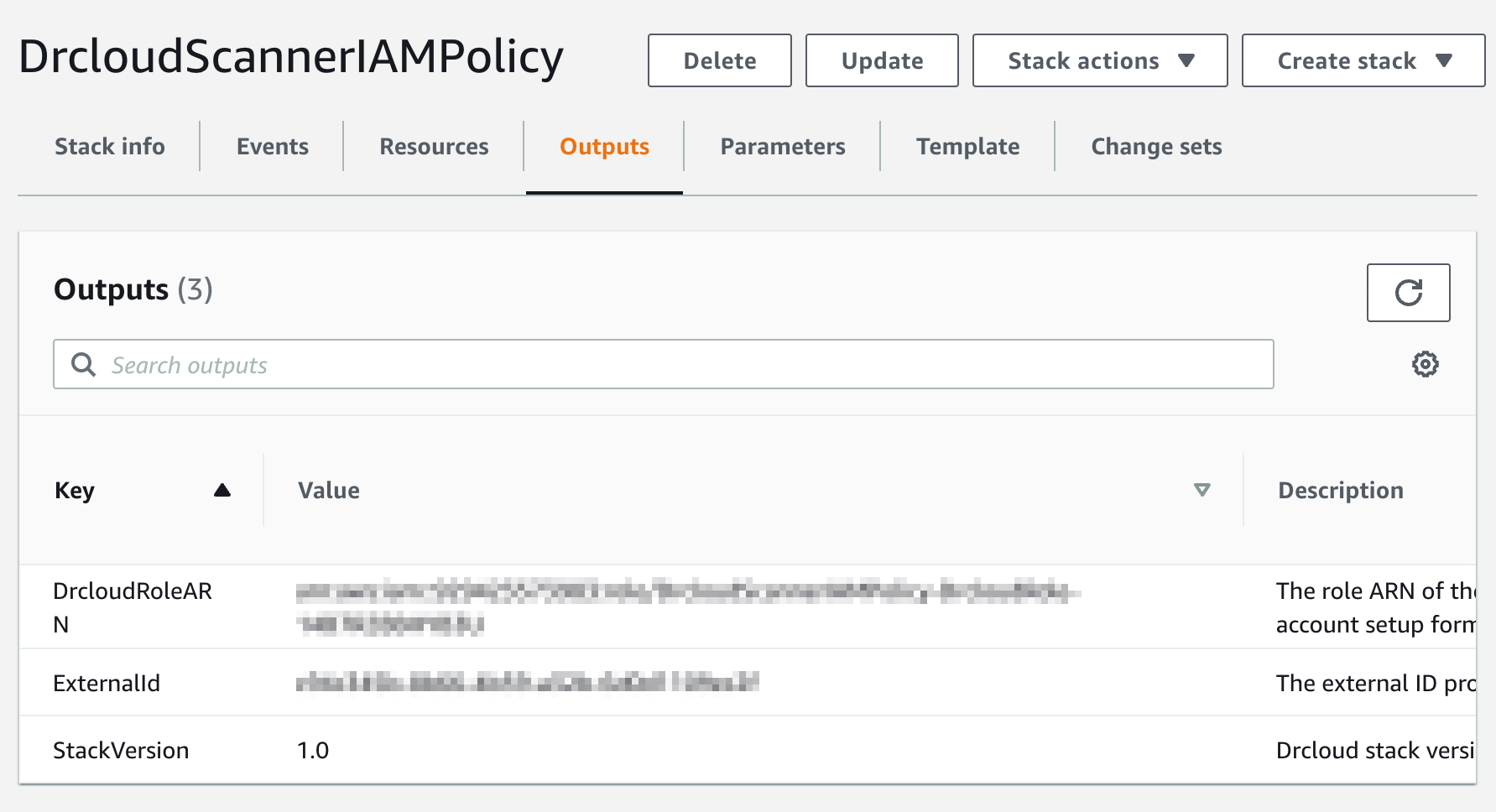Open the Resources tab
1496x812 pixels.
tap(434, 147)
